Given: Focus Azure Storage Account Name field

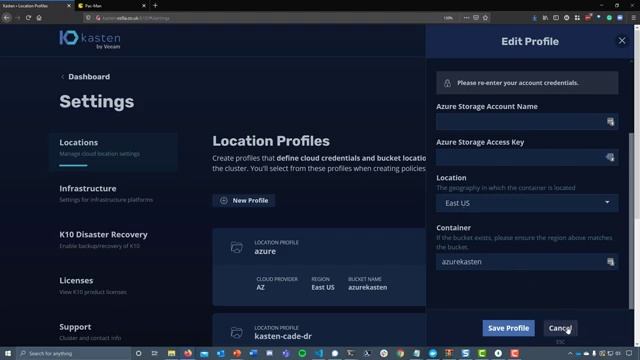Looking at the screenshot, I should pyautogui.click(x=527, y=122).
